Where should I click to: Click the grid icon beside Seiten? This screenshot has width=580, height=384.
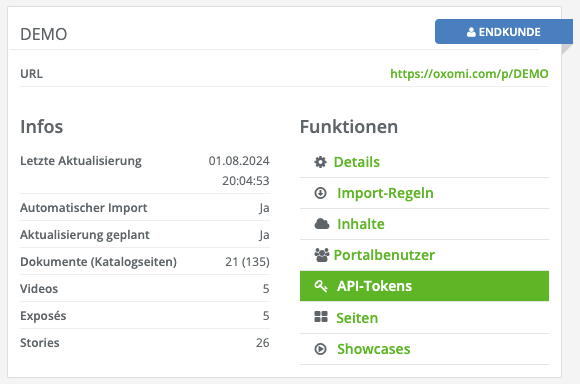pyautogui.click(x=321, y=317)
